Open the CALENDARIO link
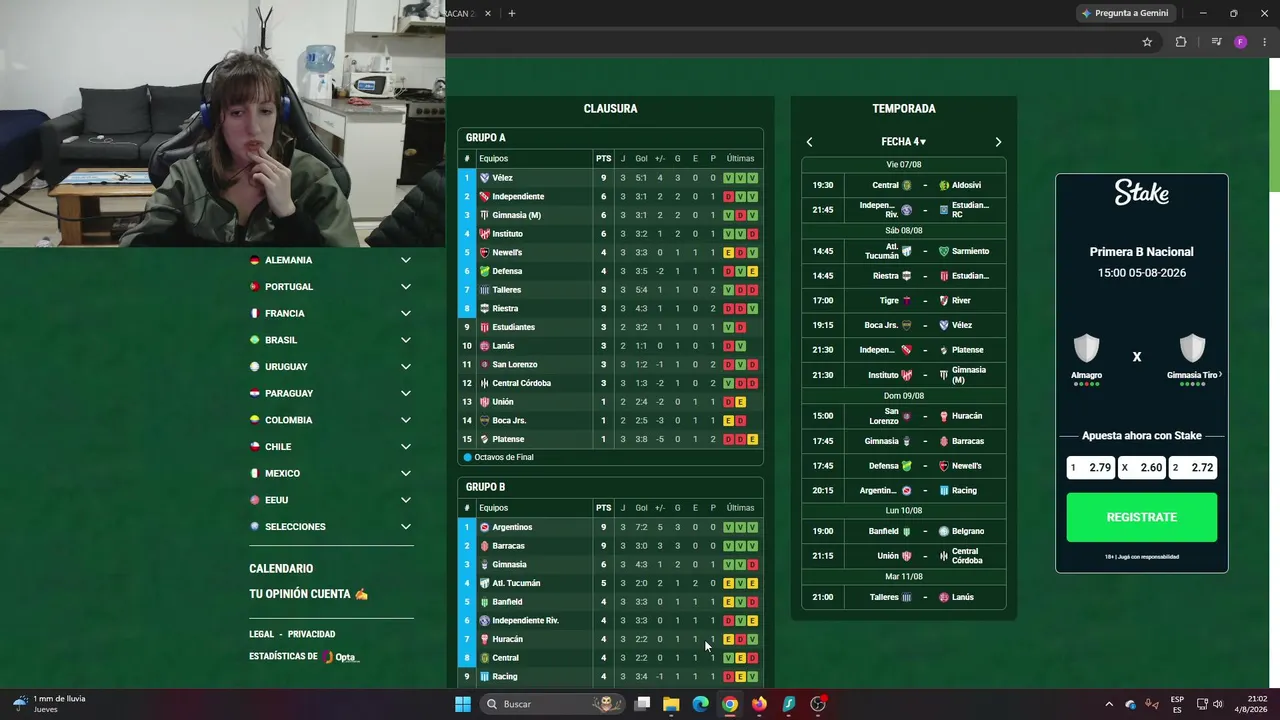Screen dimensions: 1280x720 tap(281, 569)
